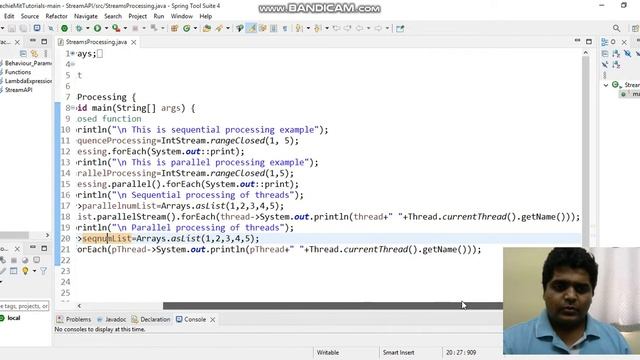Open the New Java Class dropdown arrow
Image resolution: width=640 pixels, height=360 pixels.
pyautogui.click(x=195, y=28)
